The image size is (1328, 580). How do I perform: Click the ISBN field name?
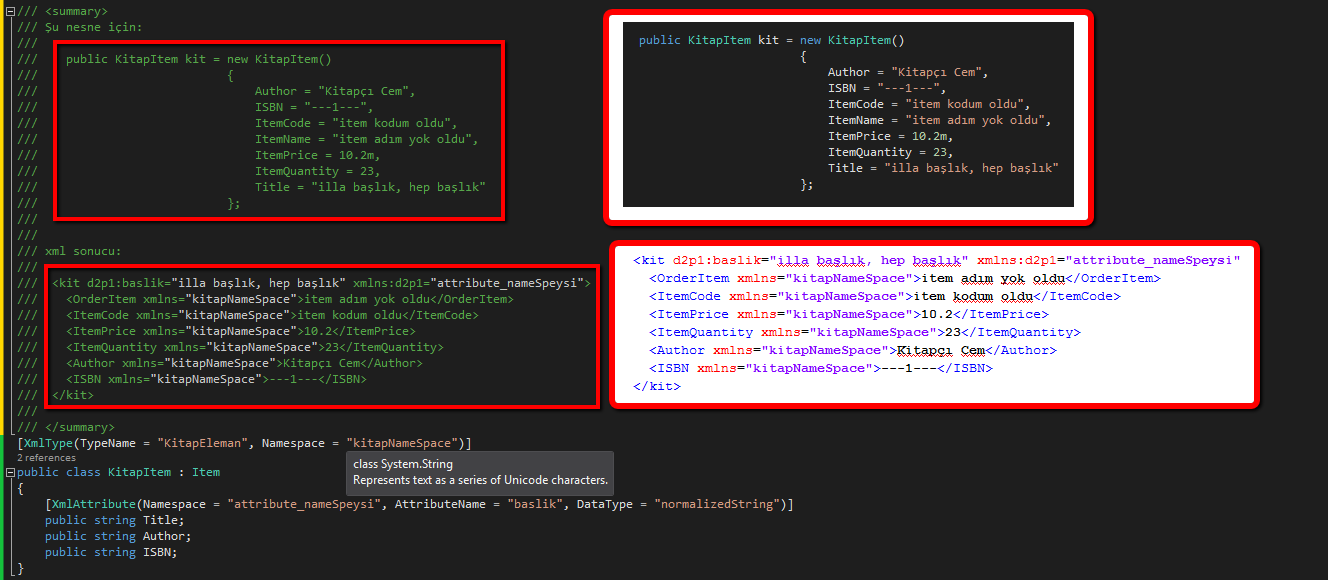coord(159,551)
